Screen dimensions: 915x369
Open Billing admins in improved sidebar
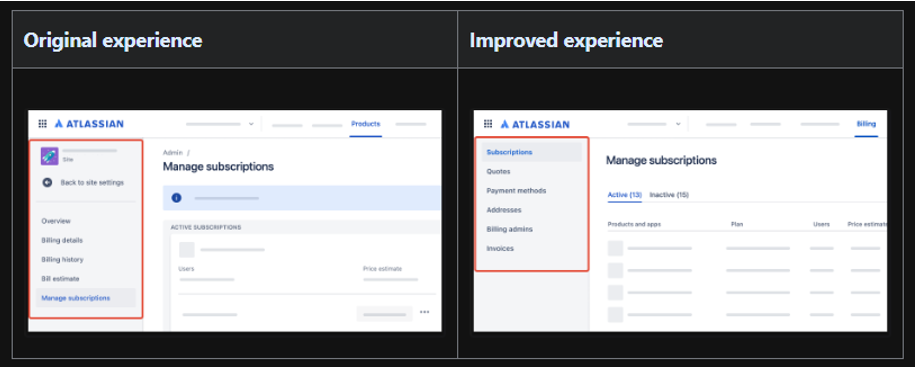pos(509,229)
